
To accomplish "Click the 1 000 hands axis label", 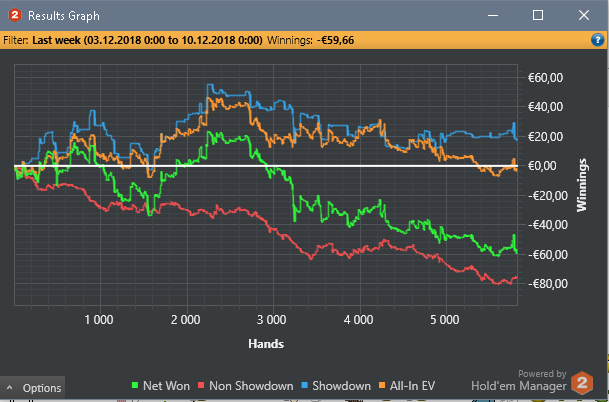I will pos(99,320).
